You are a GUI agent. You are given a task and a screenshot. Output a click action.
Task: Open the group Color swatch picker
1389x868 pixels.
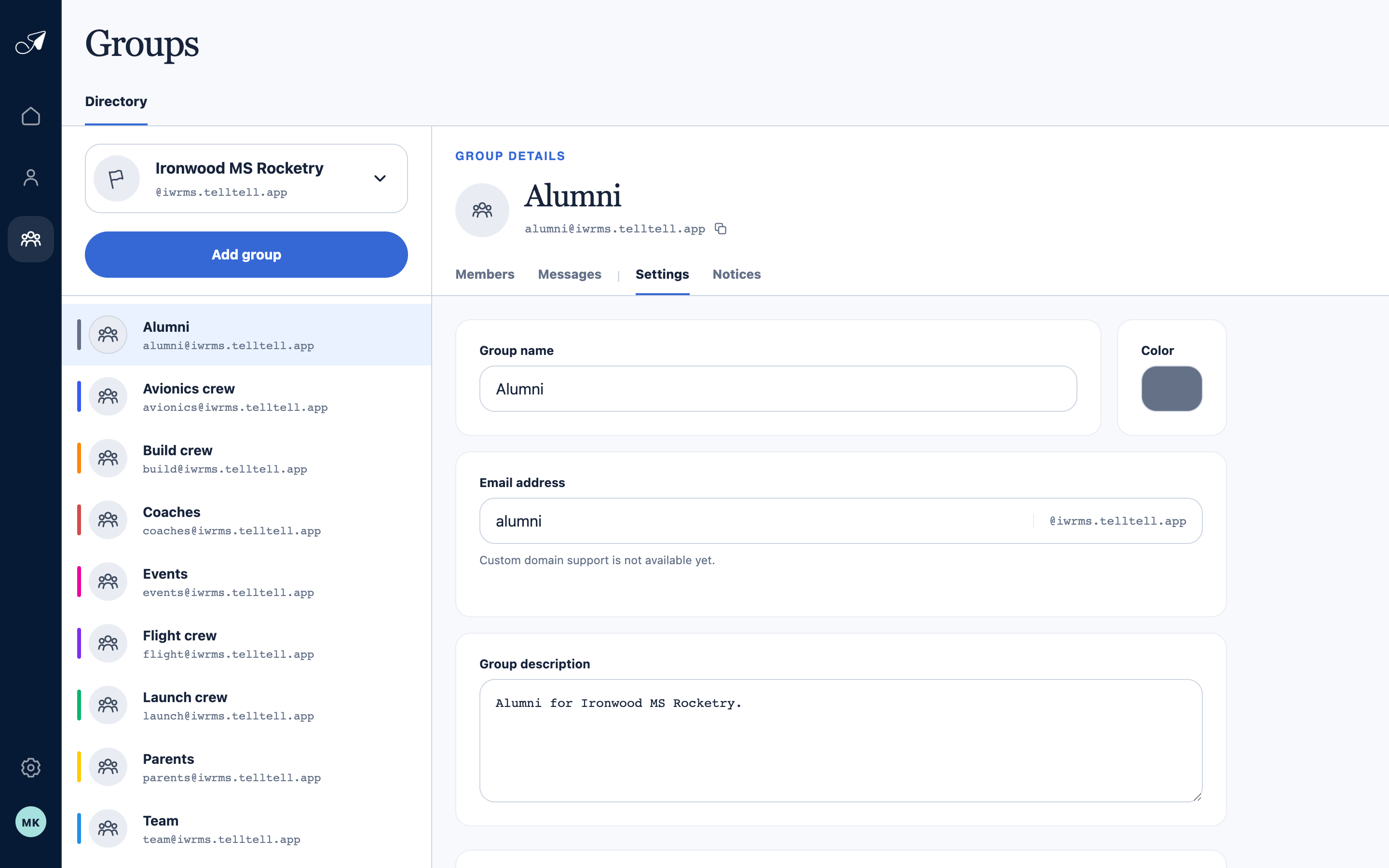(1171, 389)
